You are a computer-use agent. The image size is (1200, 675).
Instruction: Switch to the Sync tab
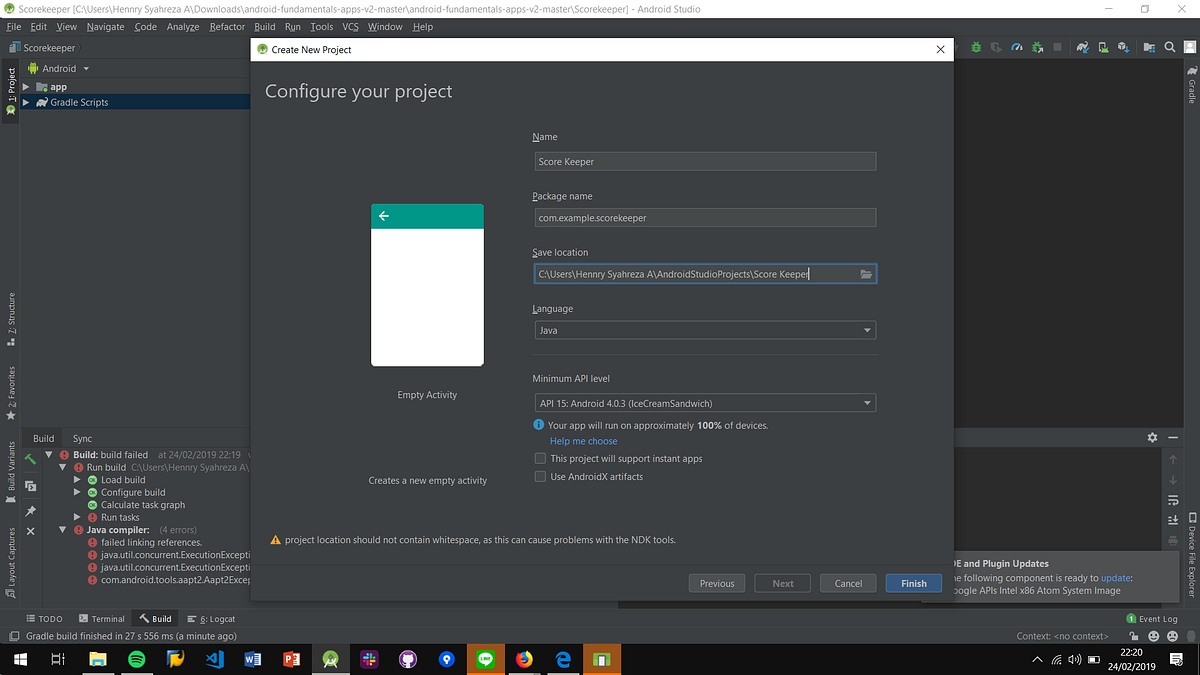pos(82,438)
